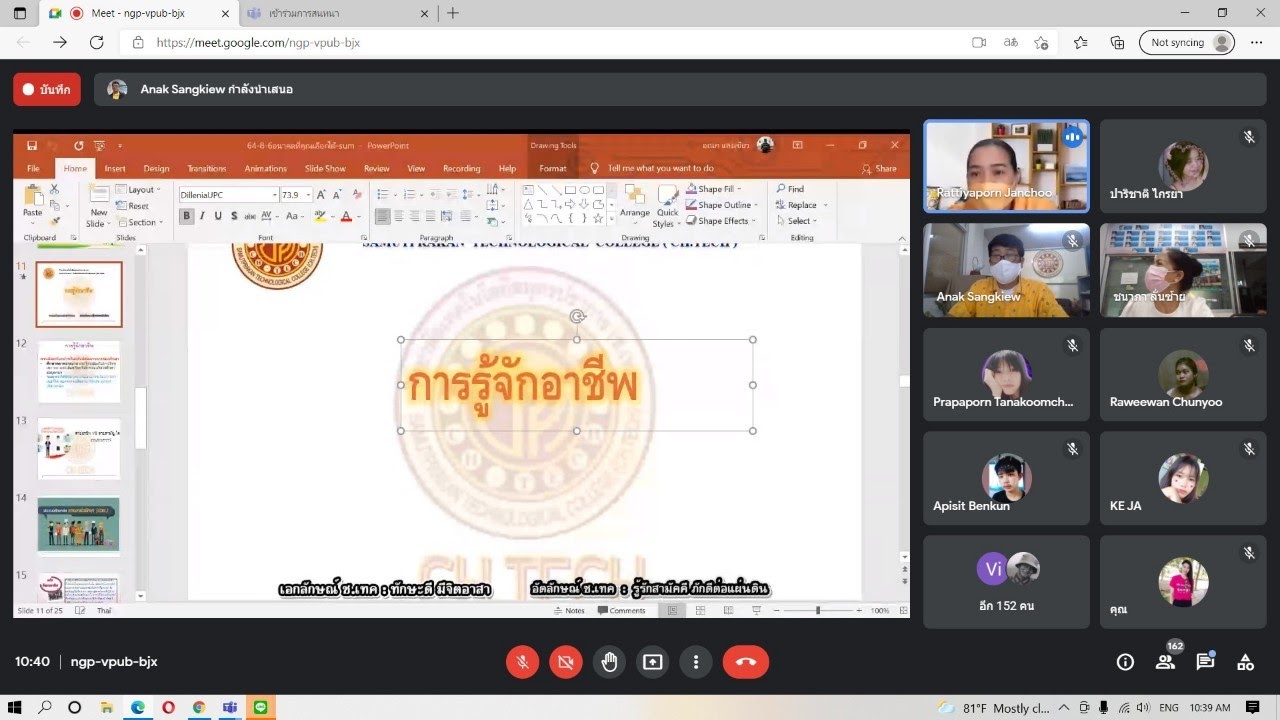Open the Slide Show ribbon tab
Image resolution: width=1280 pixels, height=720 pixels.
click(x=325, y=169)
